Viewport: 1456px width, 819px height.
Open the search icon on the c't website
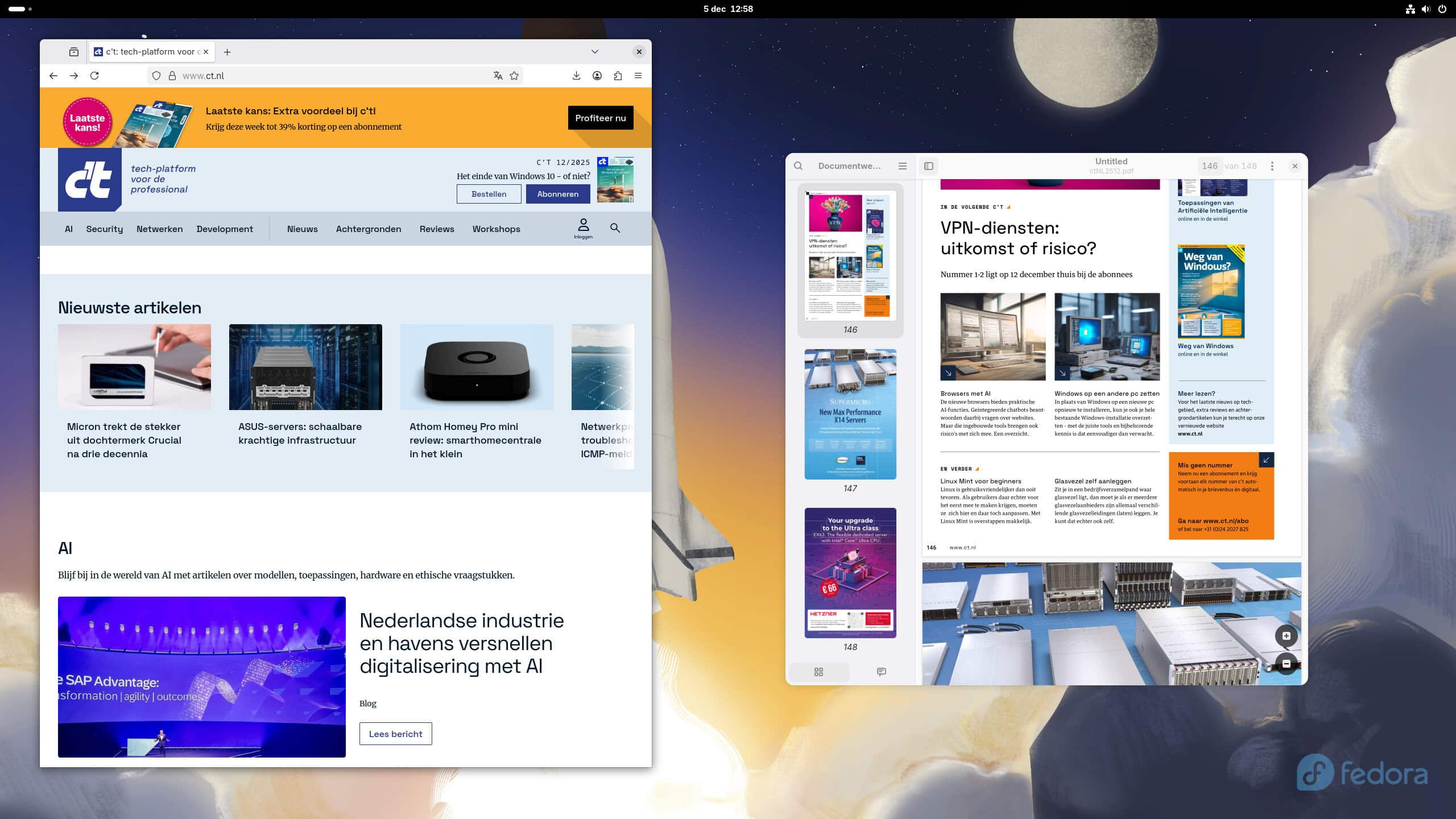(x=615, y=228)
